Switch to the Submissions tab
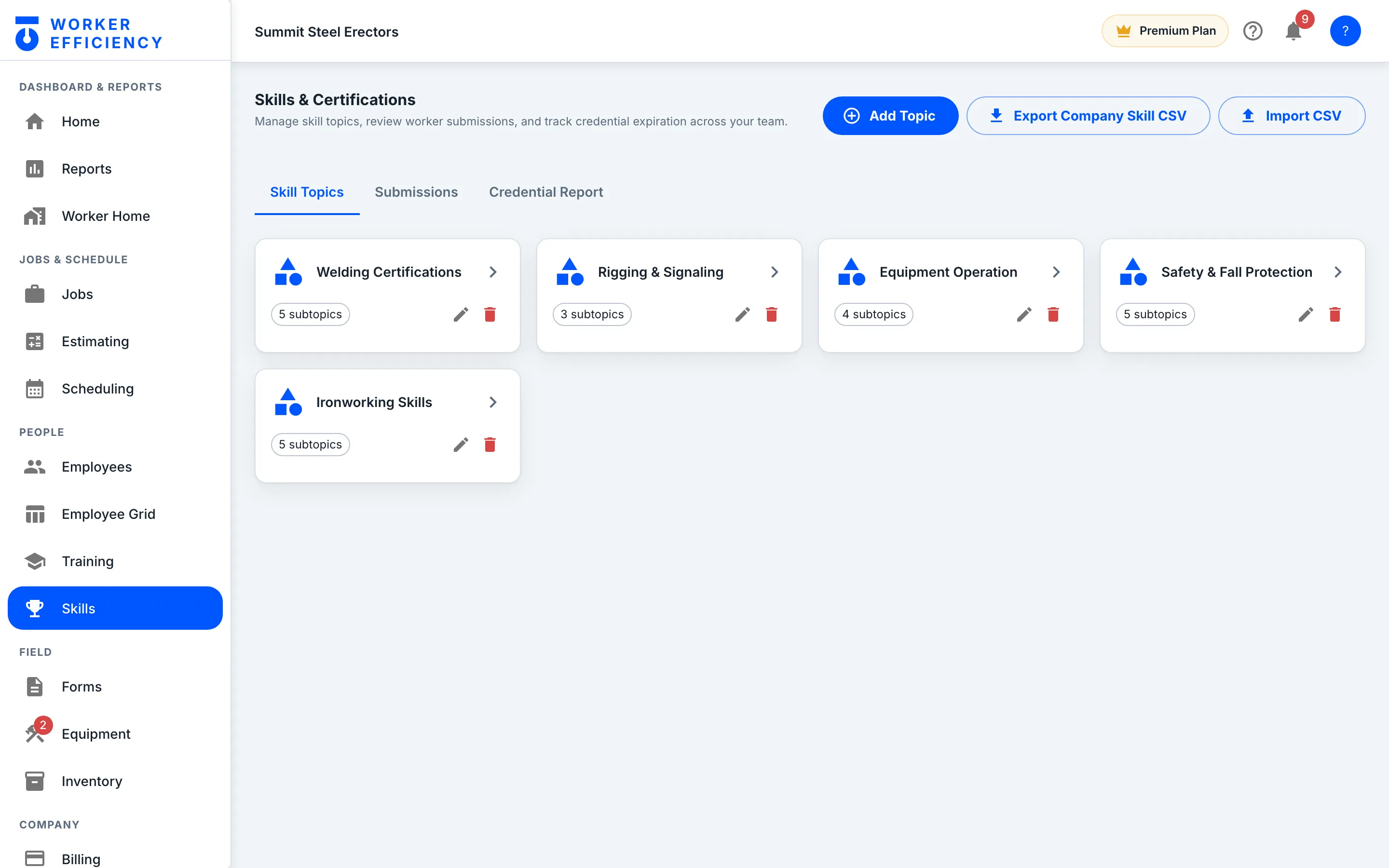The height and width of the screenshot is (868, 1389). coord(416,192)
